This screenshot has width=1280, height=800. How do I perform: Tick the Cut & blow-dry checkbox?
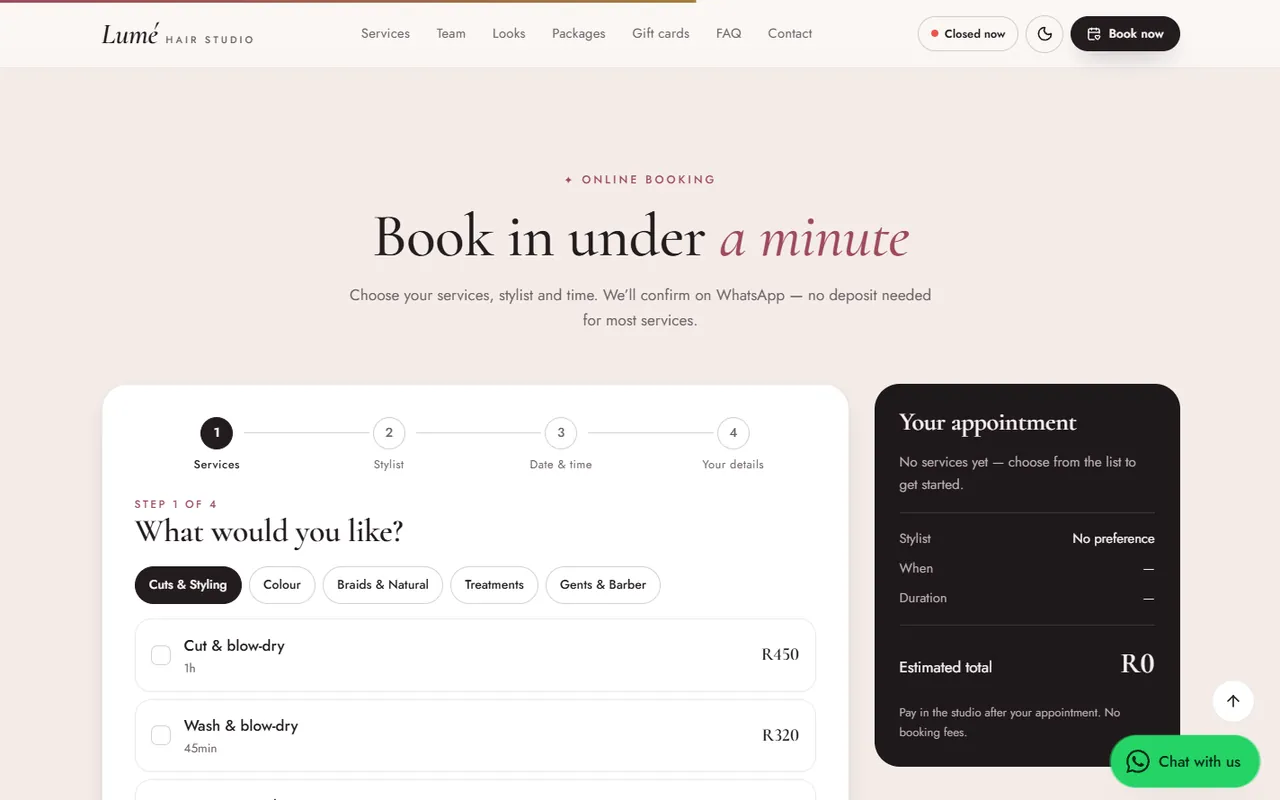pos(161,655)
